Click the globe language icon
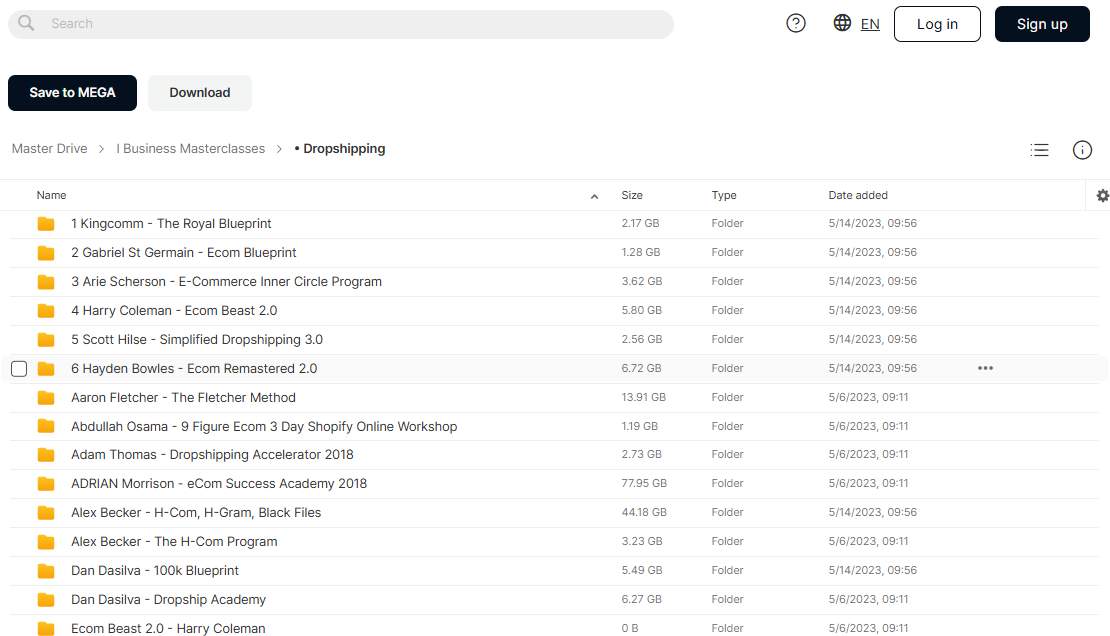 [842, 23]
